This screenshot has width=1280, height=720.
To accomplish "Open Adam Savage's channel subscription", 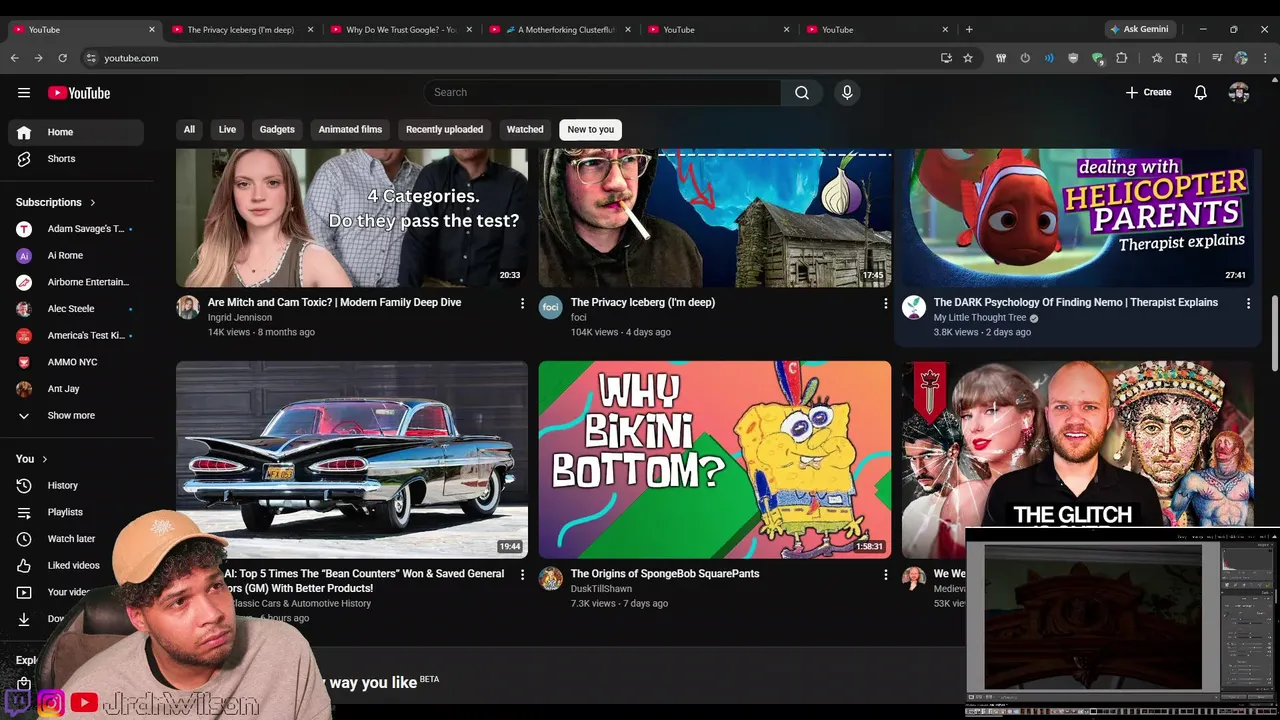I will click(x=76, y=229).
